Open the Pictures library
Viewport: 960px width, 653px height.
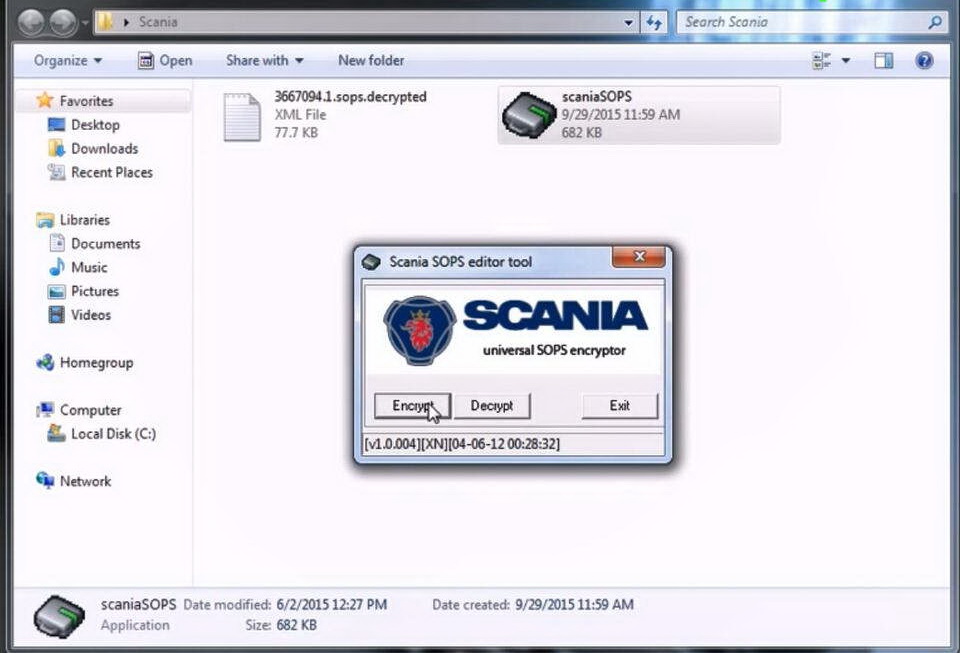95,291
